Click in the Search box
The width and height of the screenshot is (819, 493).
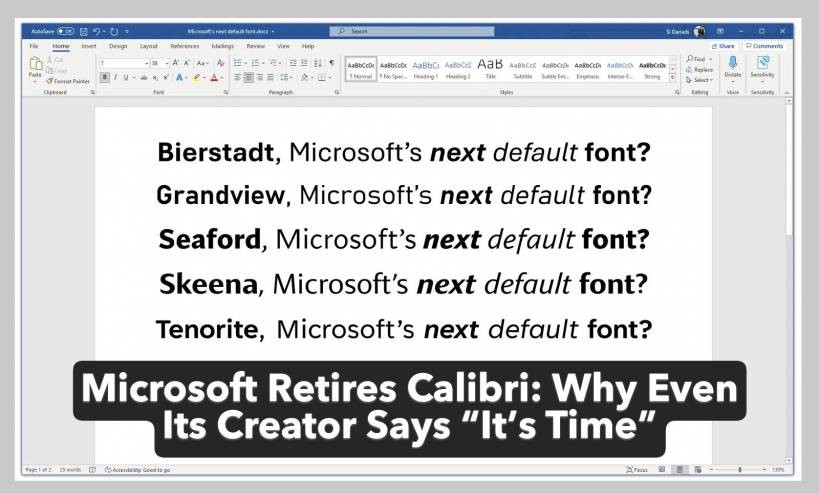coord(412,31)
